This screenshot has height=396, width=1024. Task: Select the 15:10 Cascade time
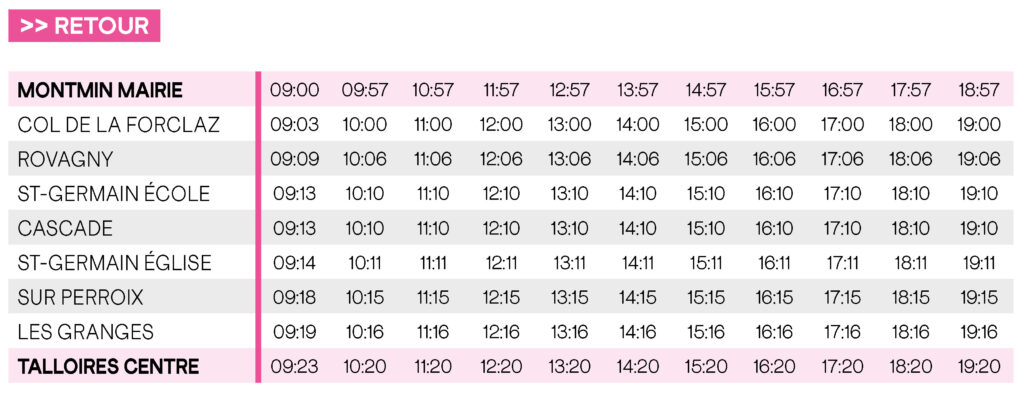coord(706,229)
